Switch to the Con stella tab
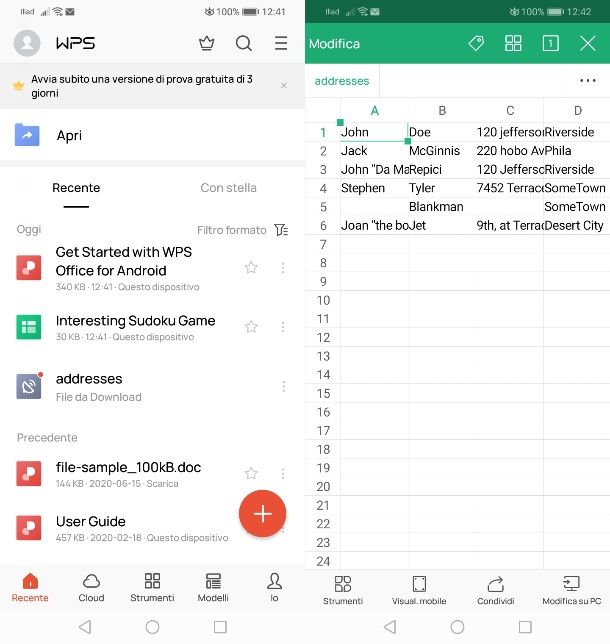 tap(228, 188)
